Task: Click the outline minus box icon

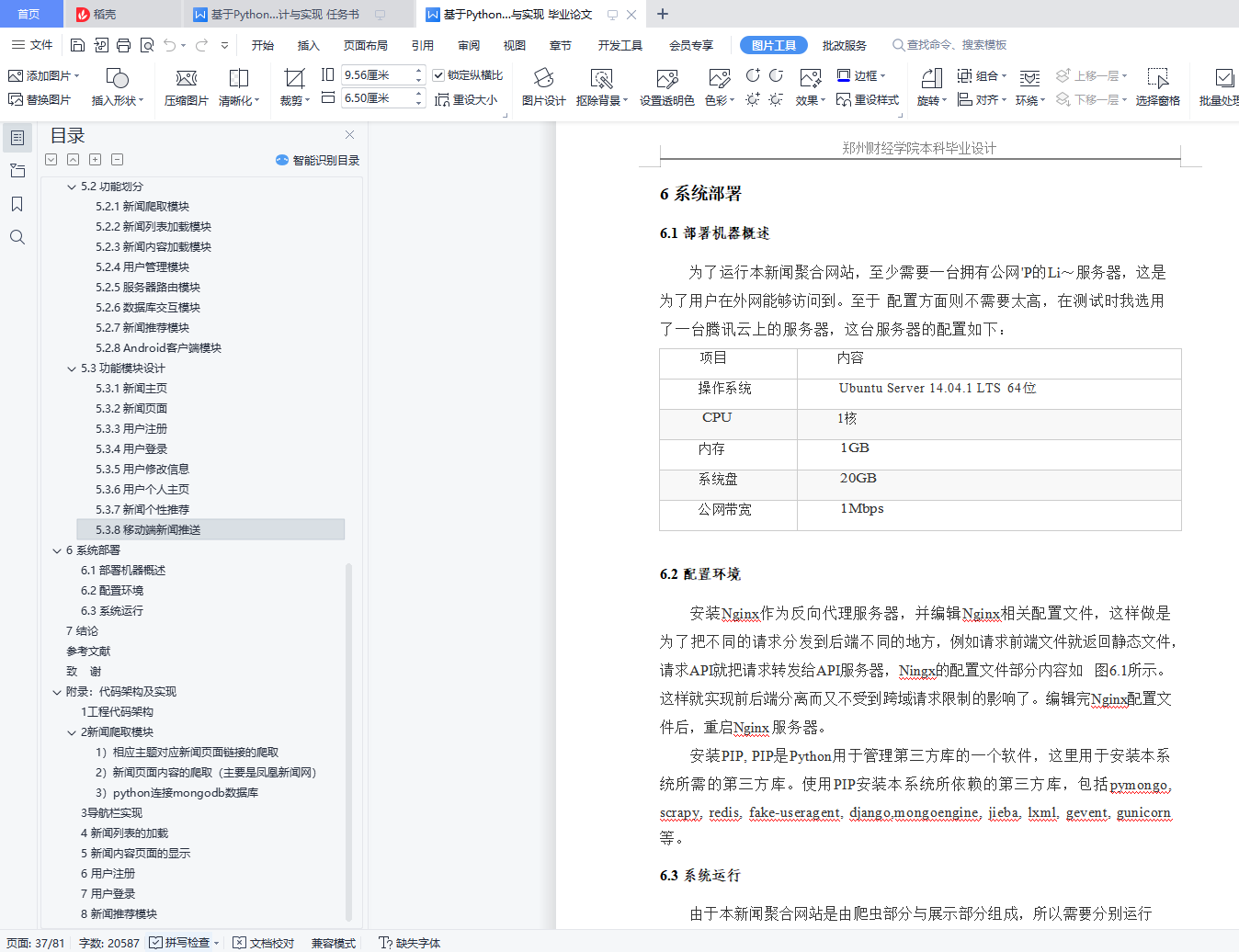Action: [x=117, y=160]
